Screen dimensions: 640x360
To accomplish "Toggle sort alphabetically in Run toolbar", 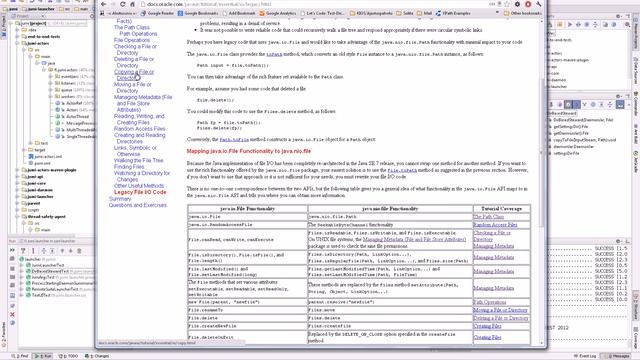I will coord(33,251).
